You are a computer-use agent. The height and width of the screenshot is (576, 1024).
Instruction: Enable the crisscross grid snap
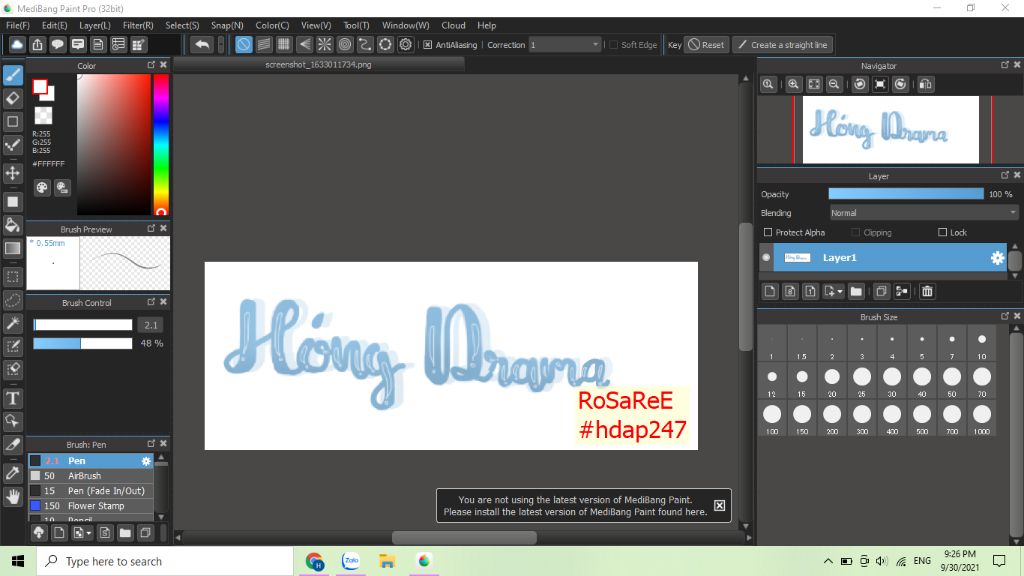click(284, 44)
